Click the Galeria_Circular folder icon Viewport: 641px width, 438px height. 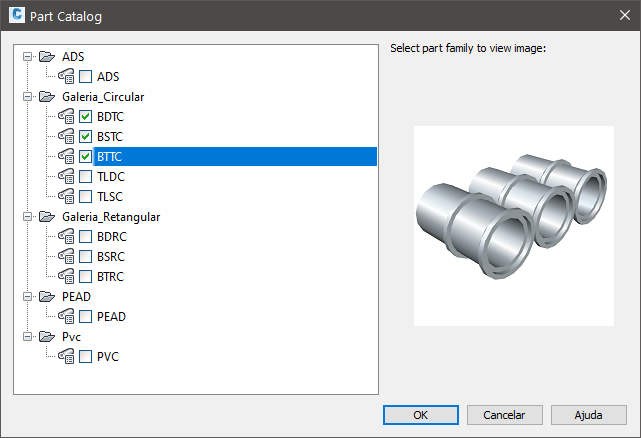point(47,97)
